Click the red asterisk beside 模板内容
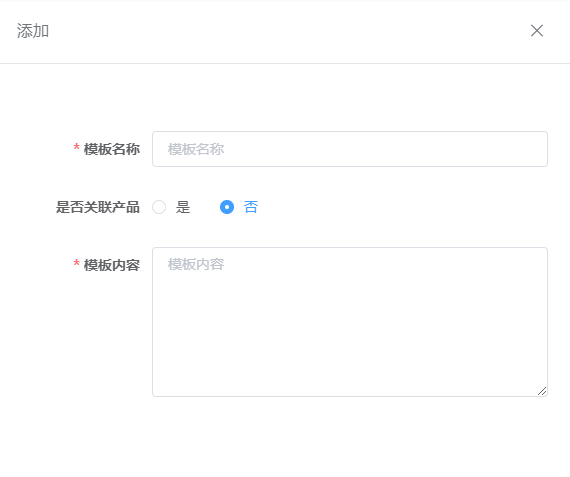Image resolution: width=570 pixels, height=477 pixels. tap(76, 263)
